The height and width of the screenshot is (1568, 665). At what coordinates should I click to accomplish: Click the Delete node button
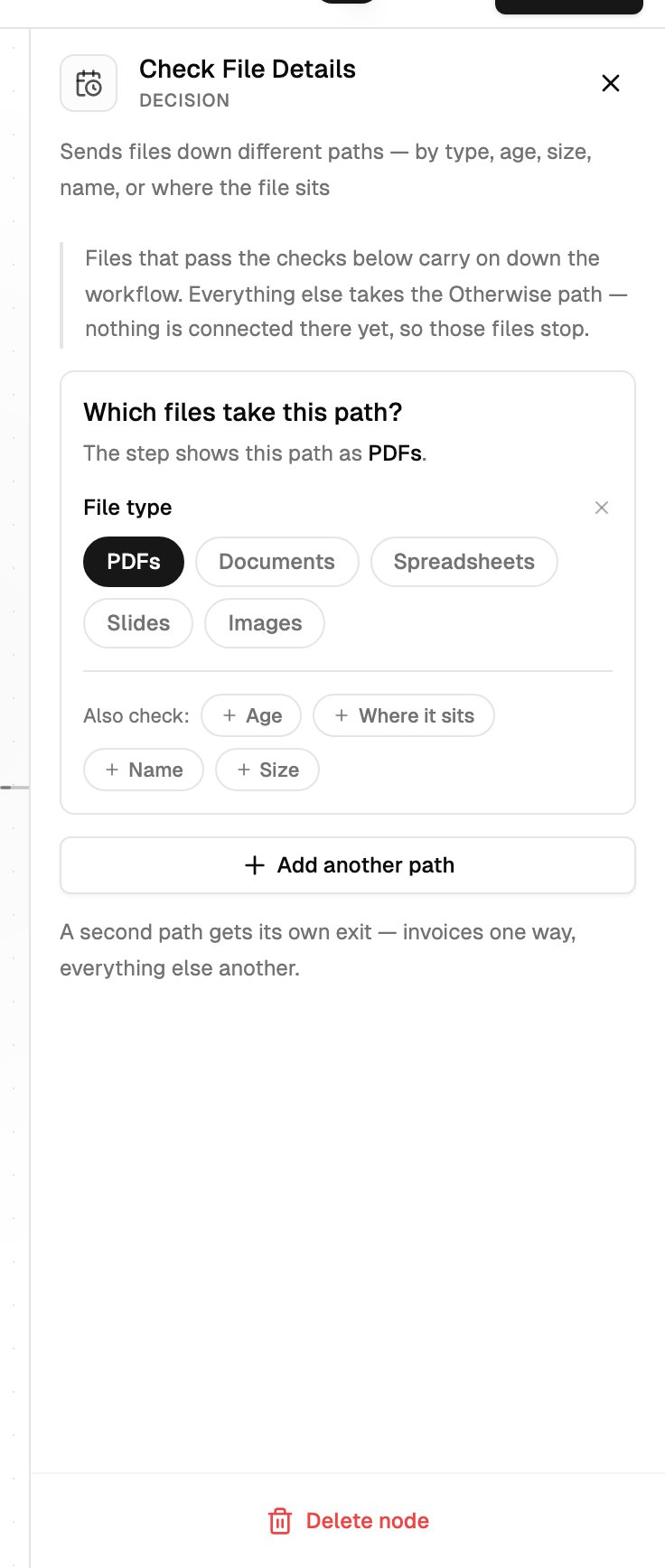(x=348, y=1521)
